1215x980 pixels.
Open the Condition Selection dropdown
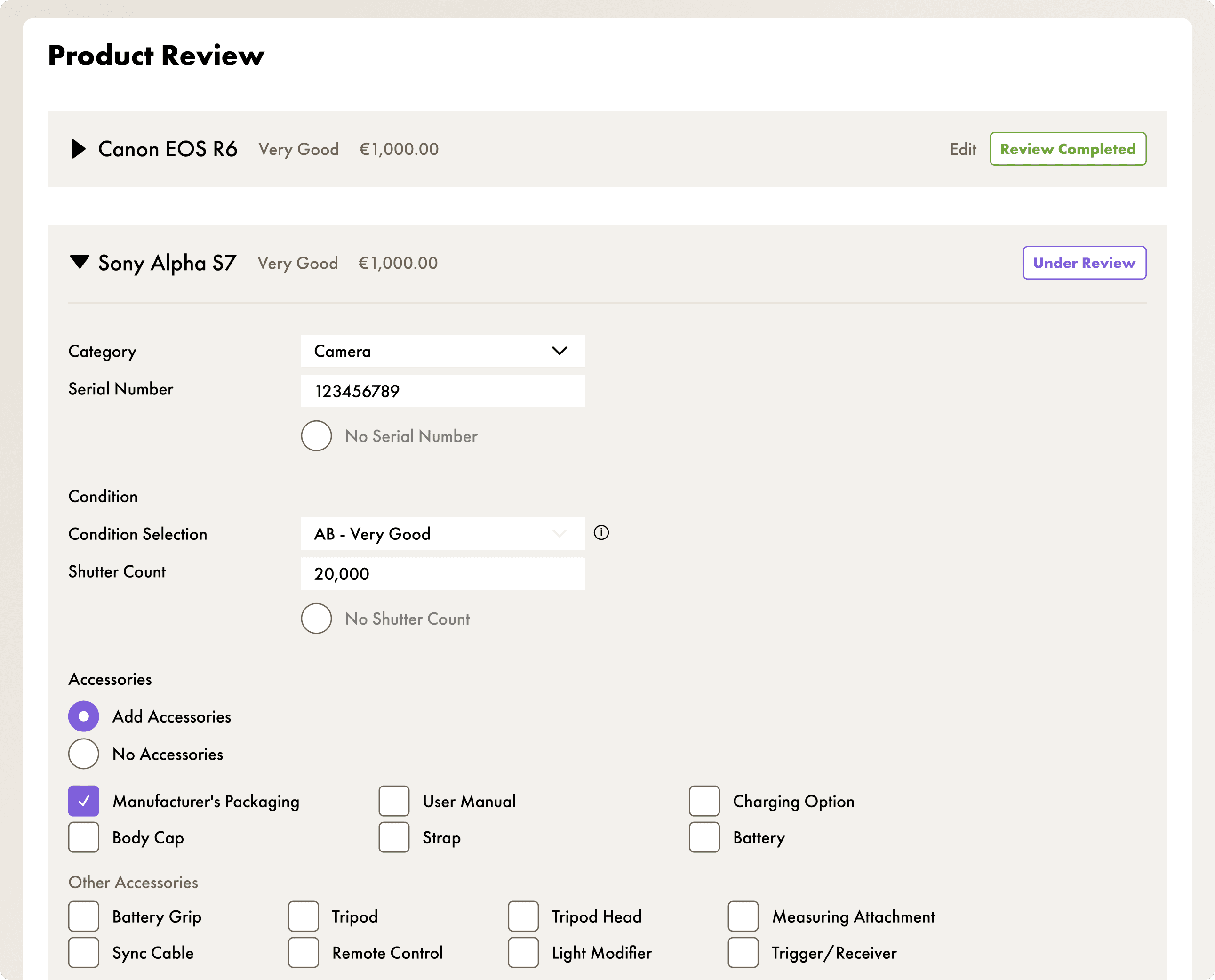[x=442, y=533]
